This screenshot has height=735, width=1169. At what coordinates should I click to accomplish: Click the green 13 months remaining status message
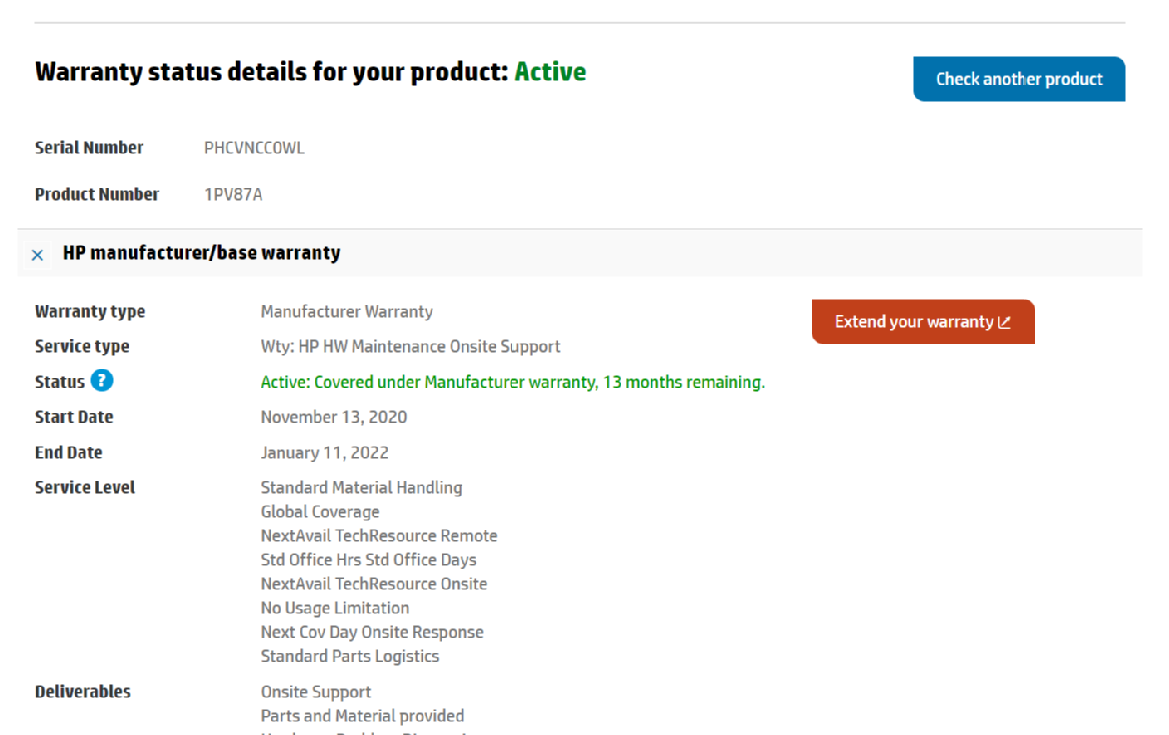[x=512, y=382]
